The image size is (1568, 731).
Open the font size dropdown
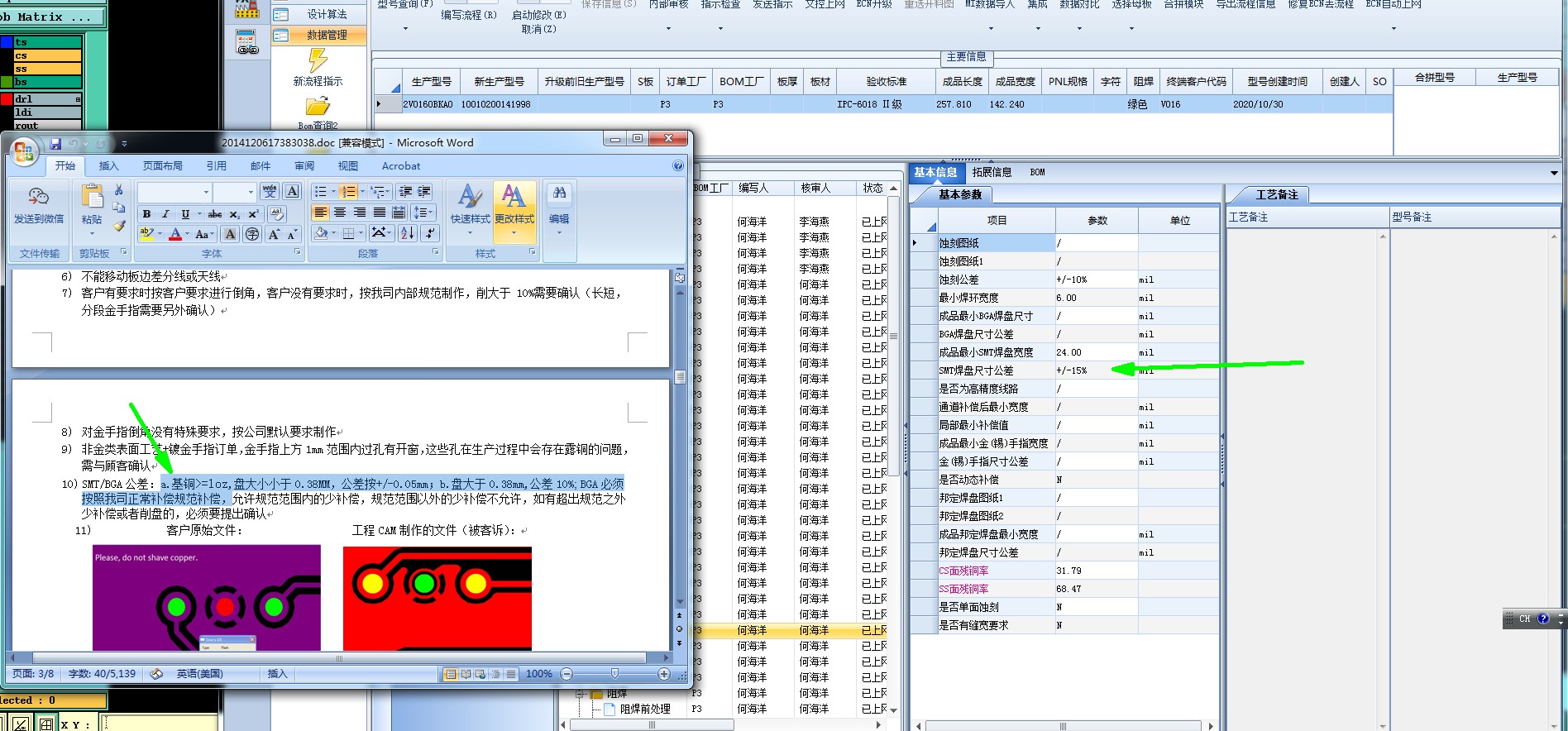tap(251, 192)
